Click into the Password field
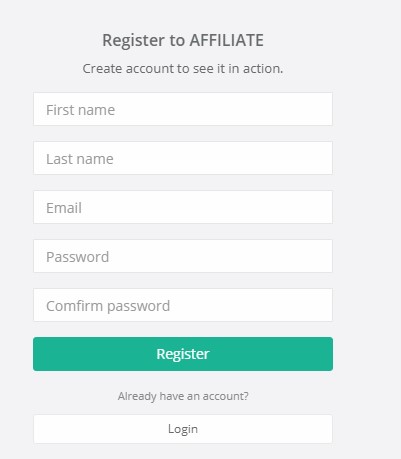Screen dimensions: 401x459 coord(183,256)
